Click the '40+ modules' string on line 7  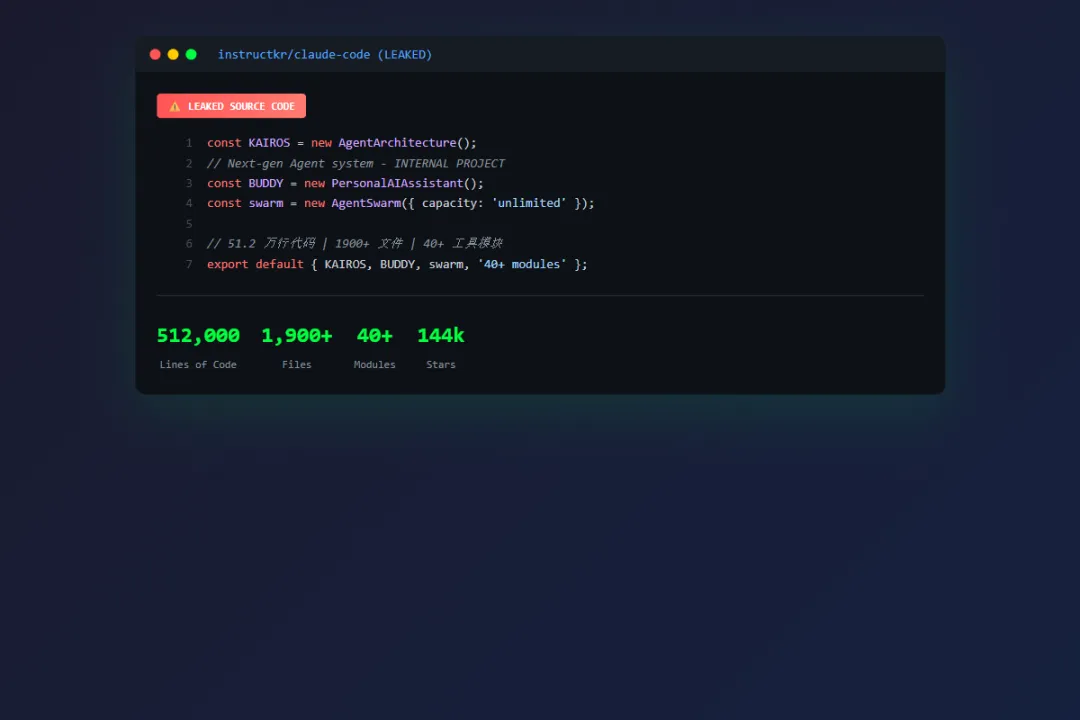tap(522, 264)
